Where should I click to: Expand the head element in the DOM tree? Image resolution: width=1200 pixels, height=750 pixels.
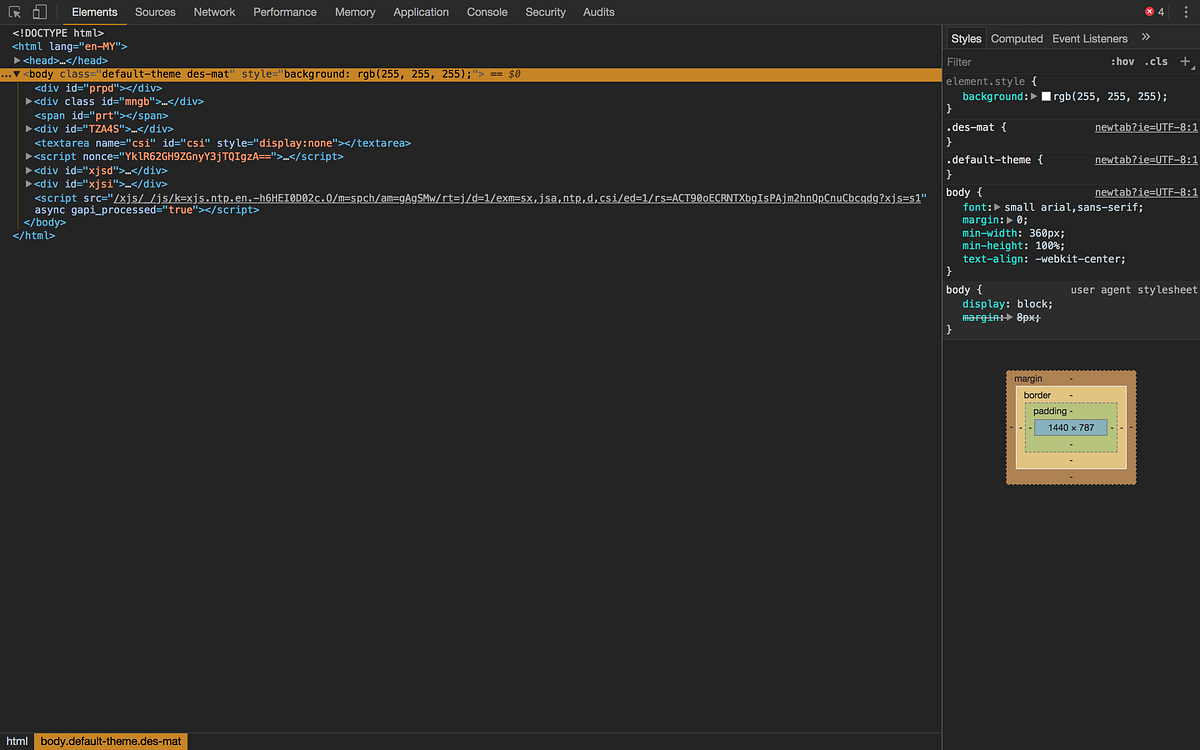tap(17, 60)
